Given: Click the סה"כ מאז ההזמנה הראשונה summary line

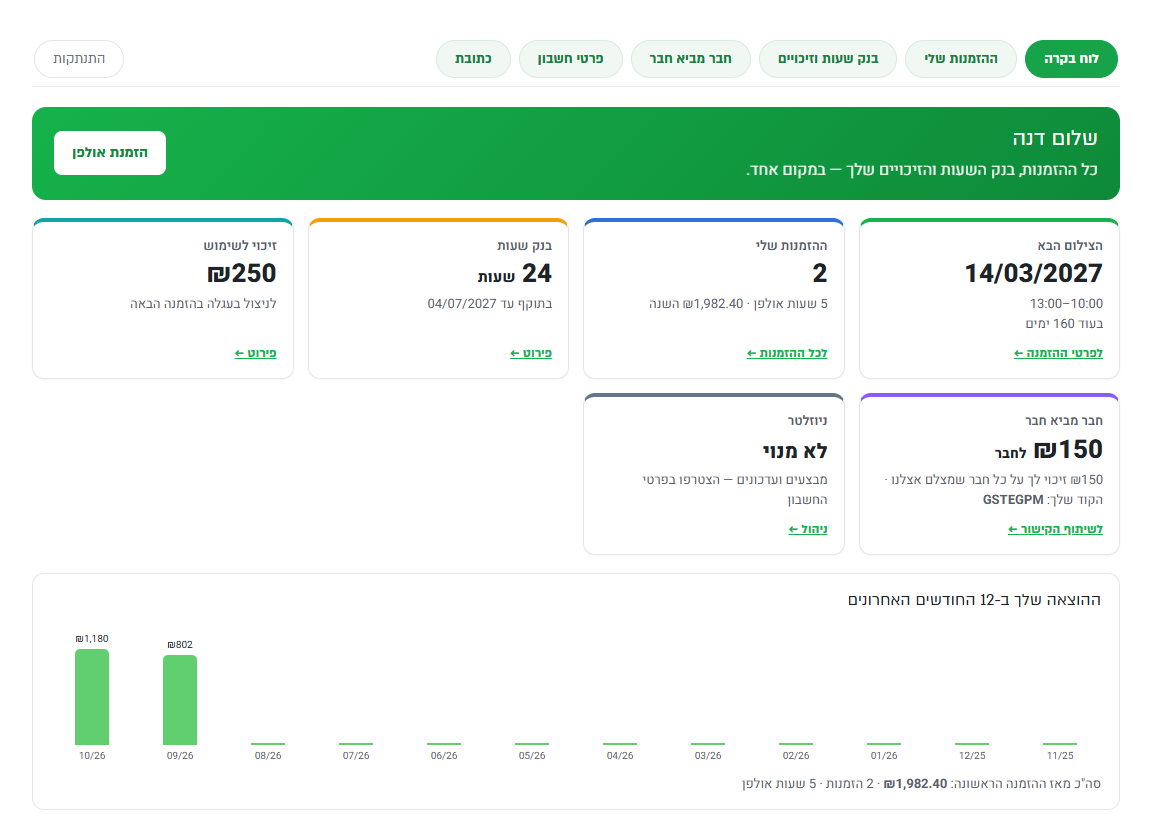Looking at the screenshot, I should pos(921,784).
